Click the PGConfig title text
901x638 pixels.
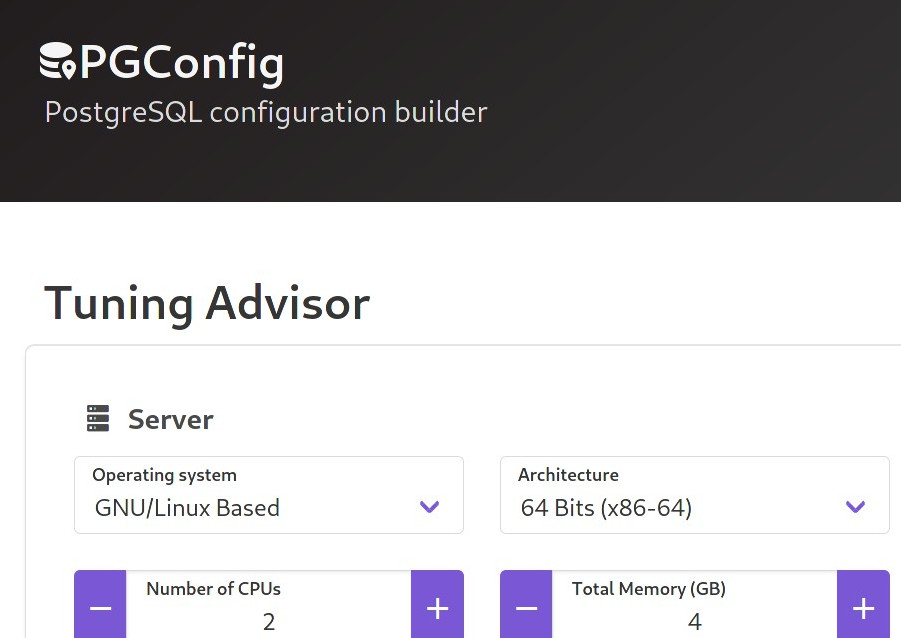tap(181, 63)
